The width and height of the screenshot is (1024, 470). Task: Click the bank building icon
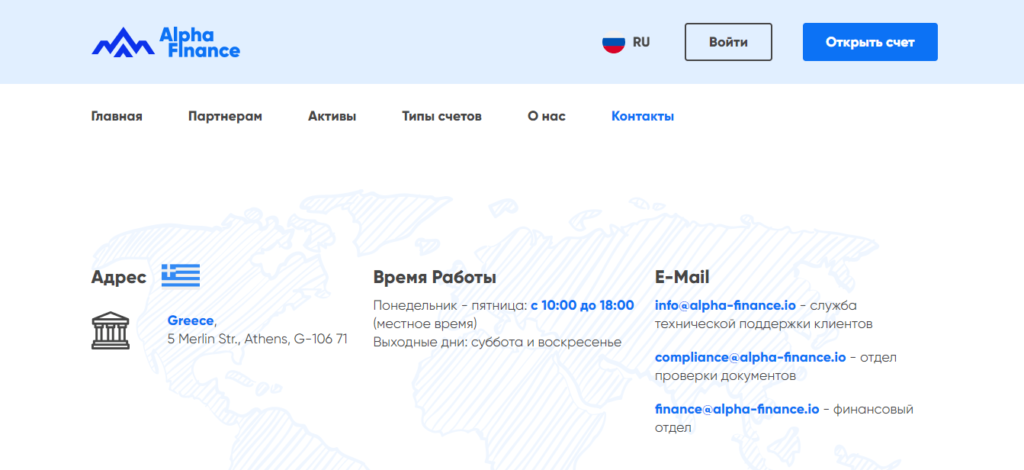pyautogui.click(x=110, y=330)
